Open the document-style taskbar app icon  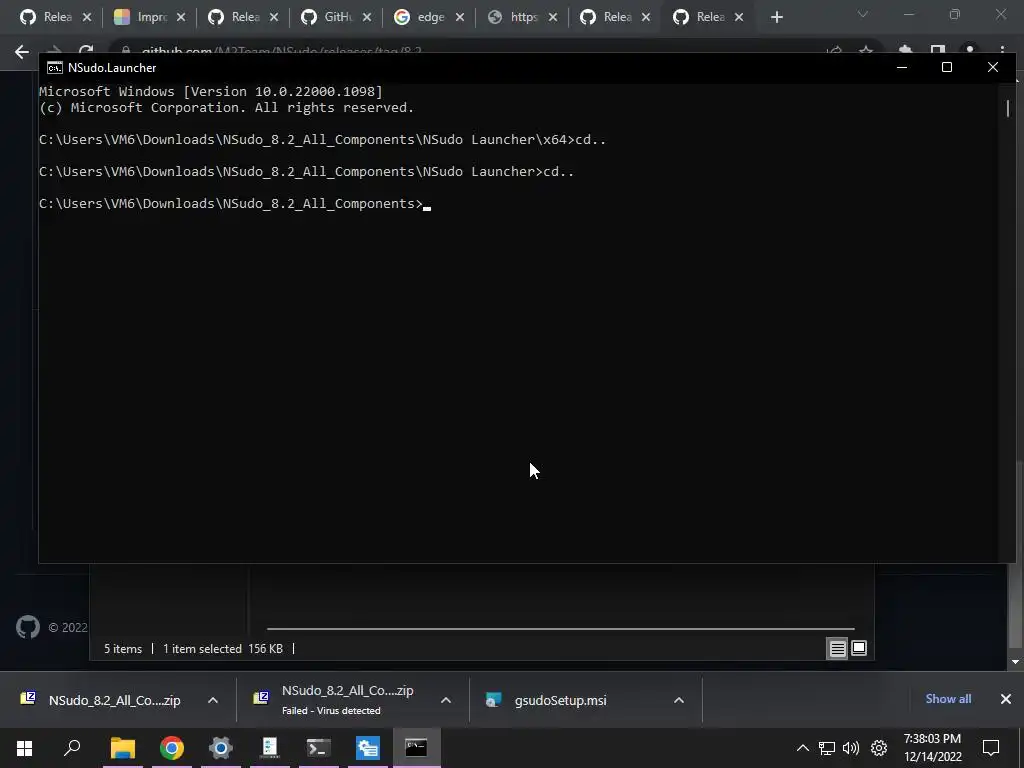pos(270,748)
